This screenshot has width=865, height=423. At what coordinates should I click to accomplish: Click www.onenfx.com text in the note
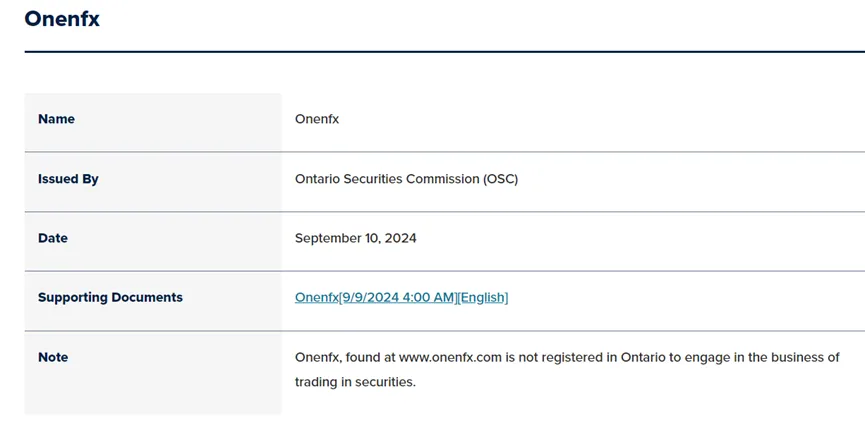450,357
